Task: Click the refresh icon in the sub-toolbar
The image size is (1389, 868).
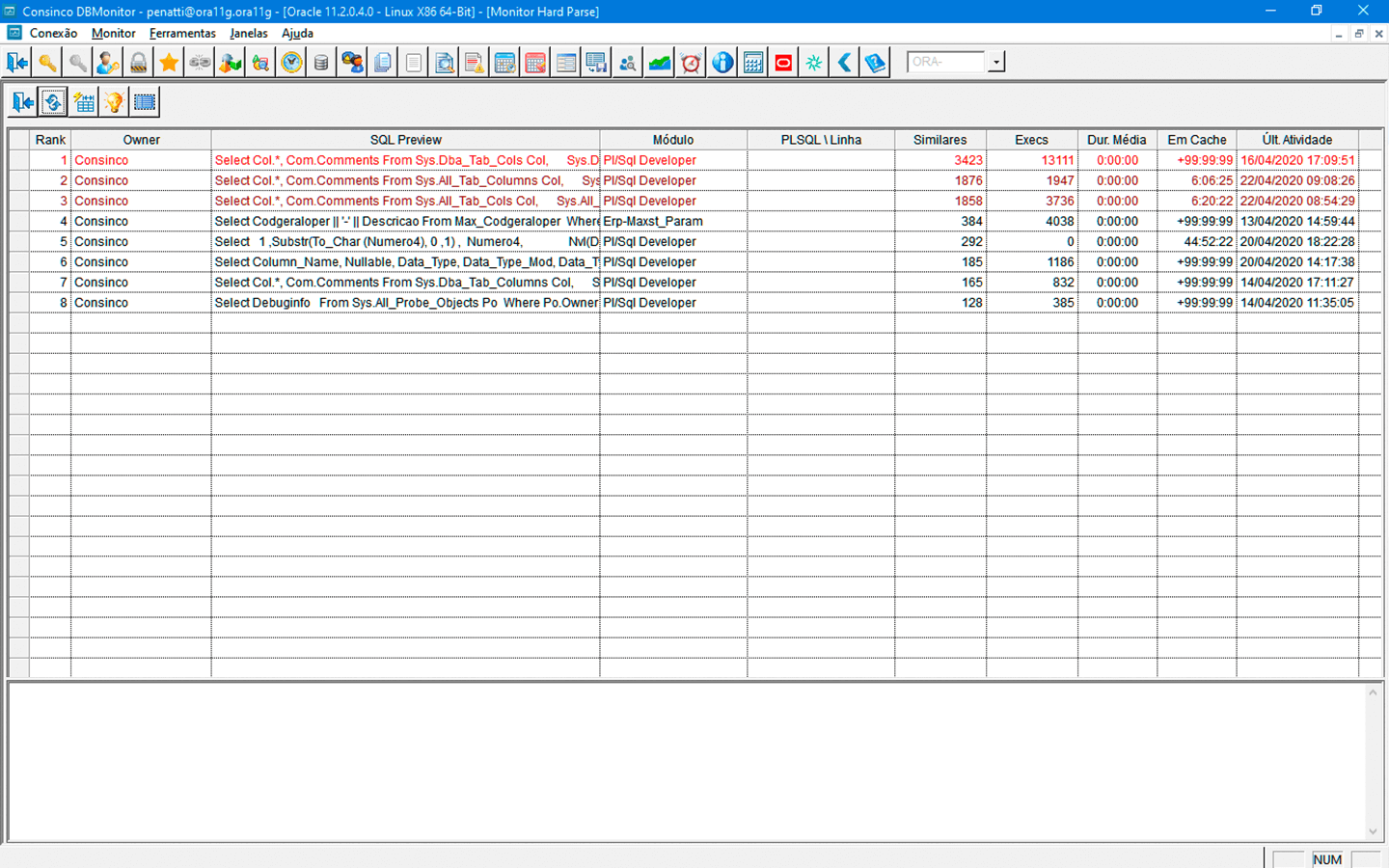Action: pyautogui.click(x=53, y=102)
